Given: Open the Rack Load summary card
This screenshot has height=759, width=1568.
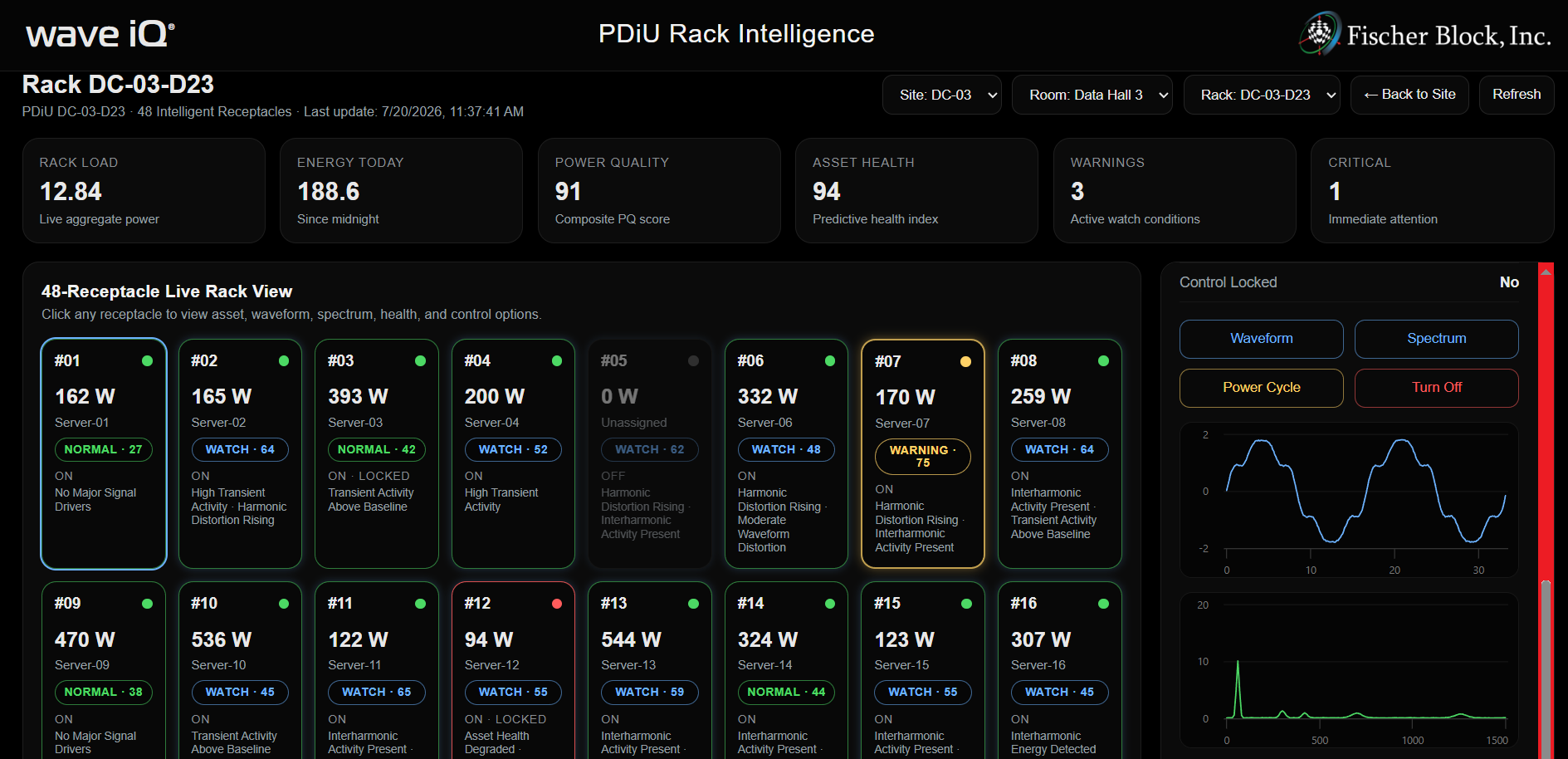Looking at the screenshot, I should point(144,190).
